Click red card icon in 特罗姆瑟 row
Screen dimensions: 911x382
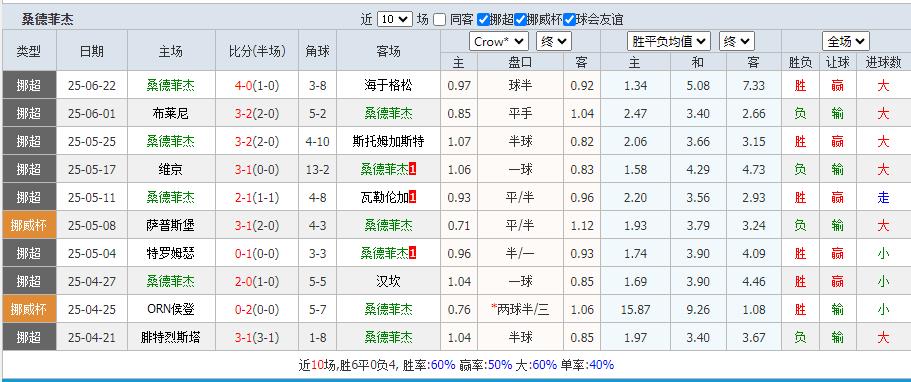point(413,253)
